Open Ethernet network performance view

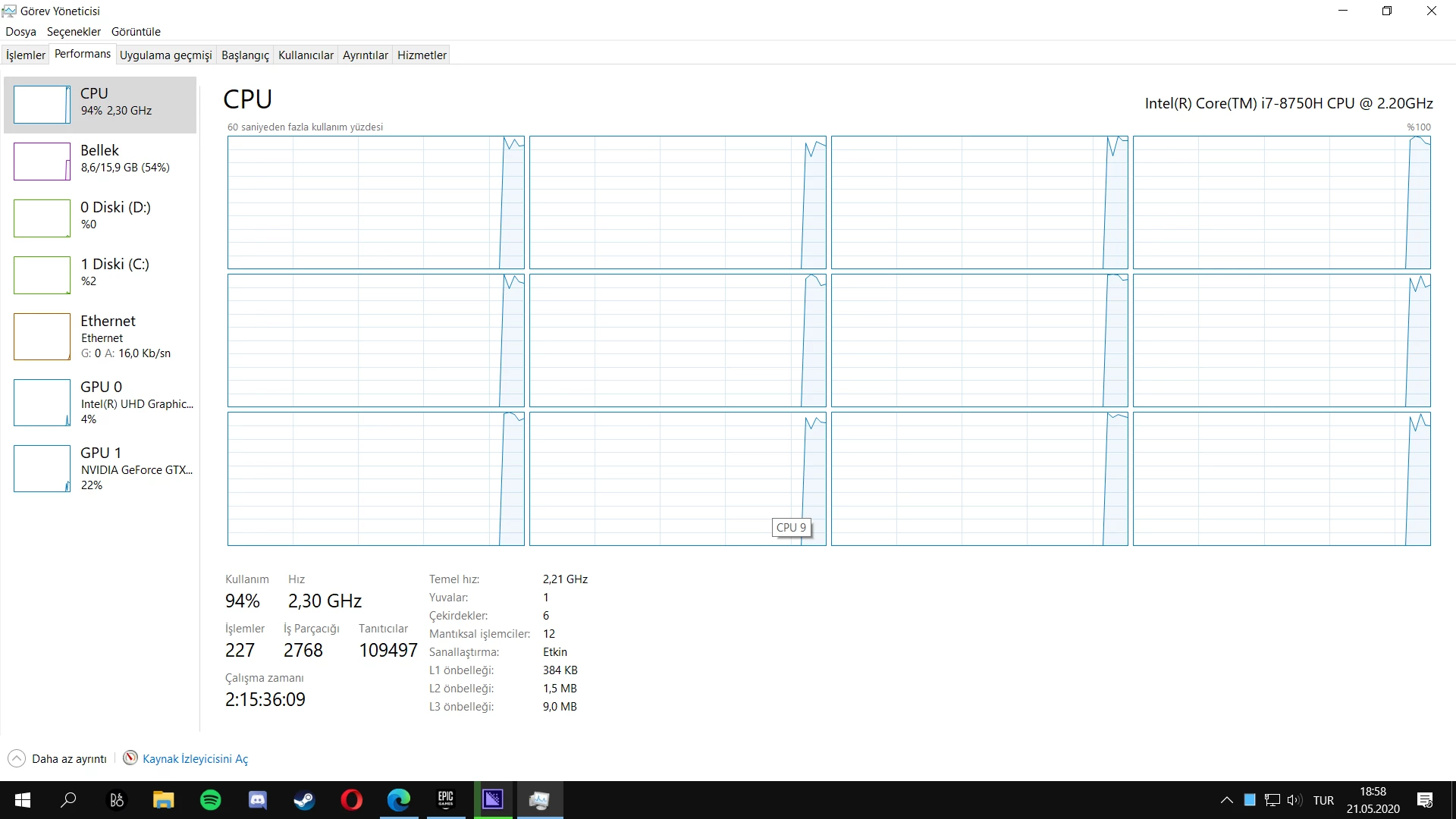[99, 337]
